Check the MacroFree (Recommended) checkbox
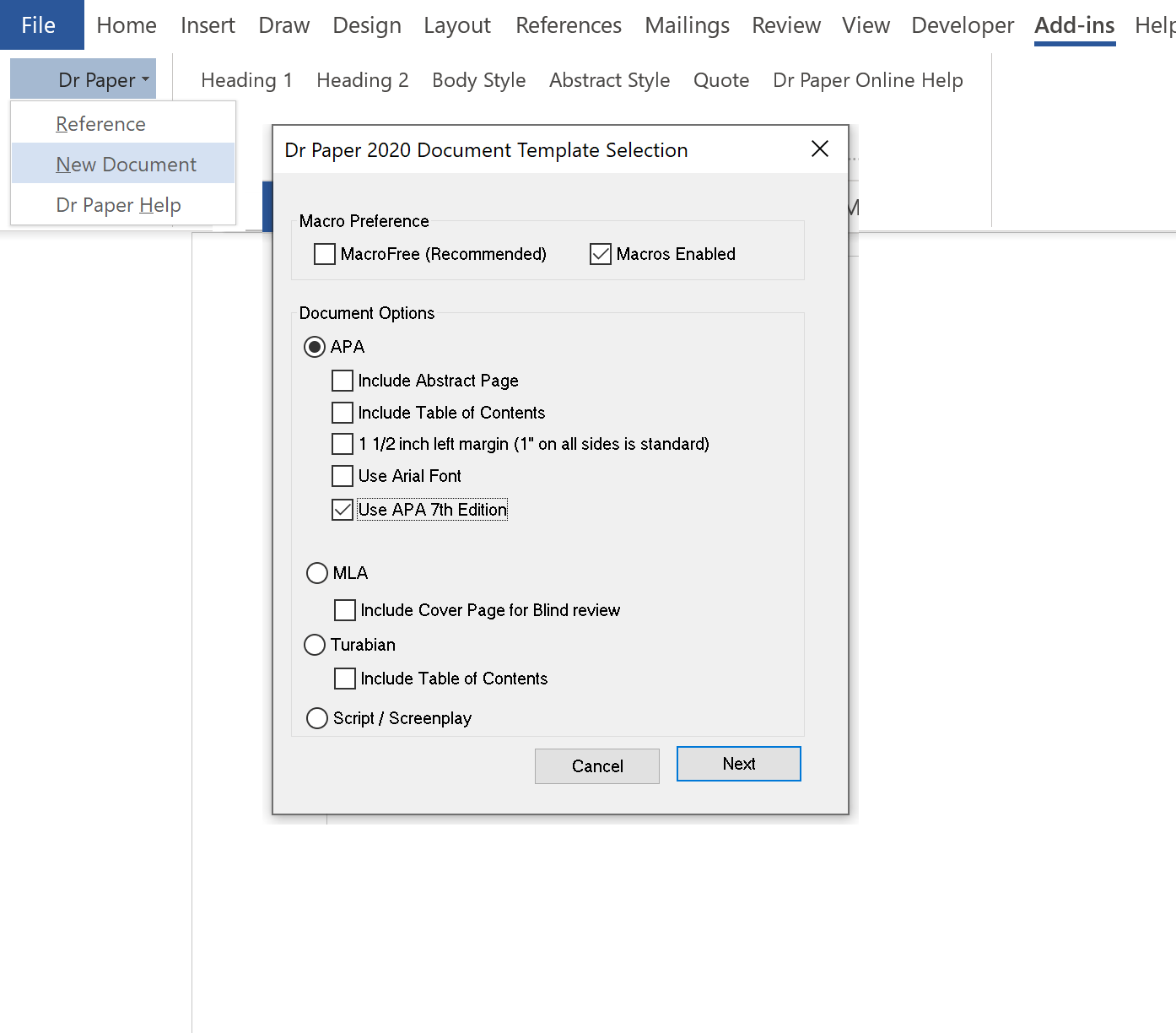 [325, 254]
